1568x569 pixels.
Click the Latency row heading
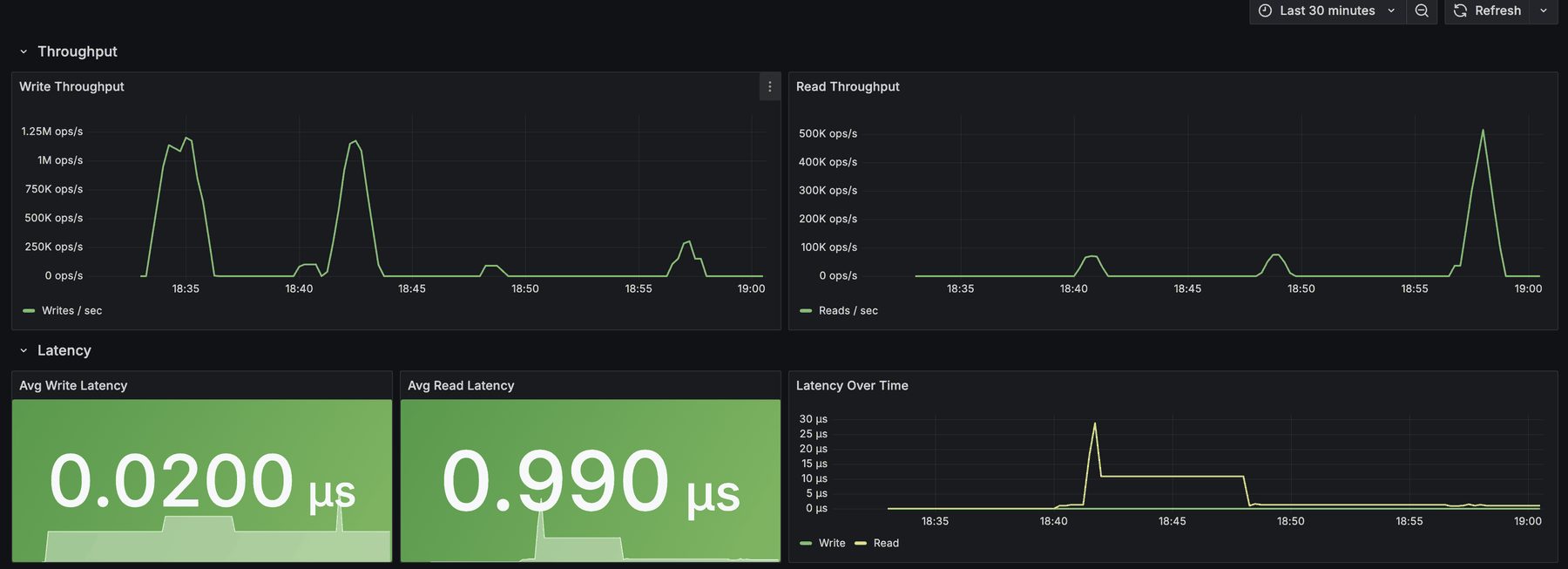tap(64, 350)
